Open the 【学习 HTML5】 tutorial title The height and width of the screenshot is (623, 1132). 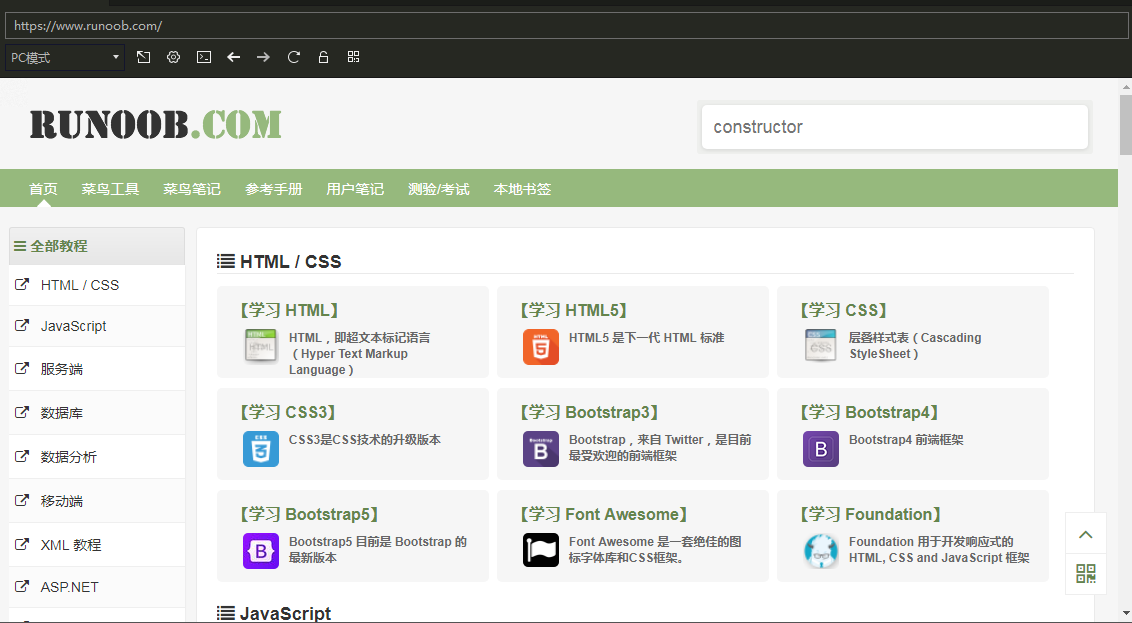click(x=574, y=310)
